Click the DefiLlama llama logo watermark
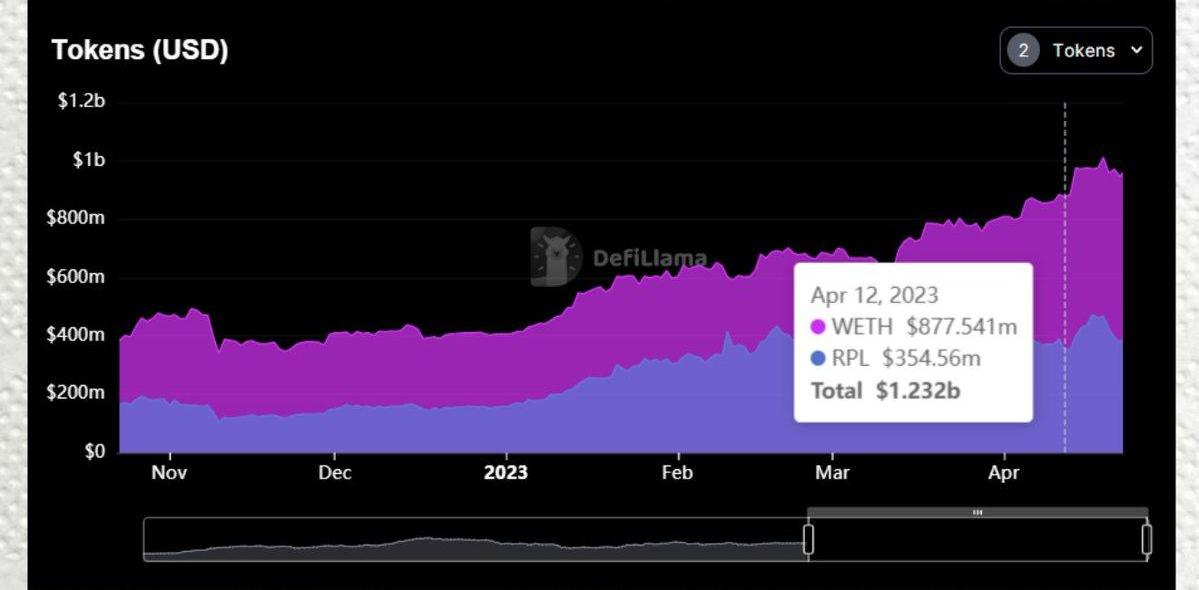 [x=556, y=257]
